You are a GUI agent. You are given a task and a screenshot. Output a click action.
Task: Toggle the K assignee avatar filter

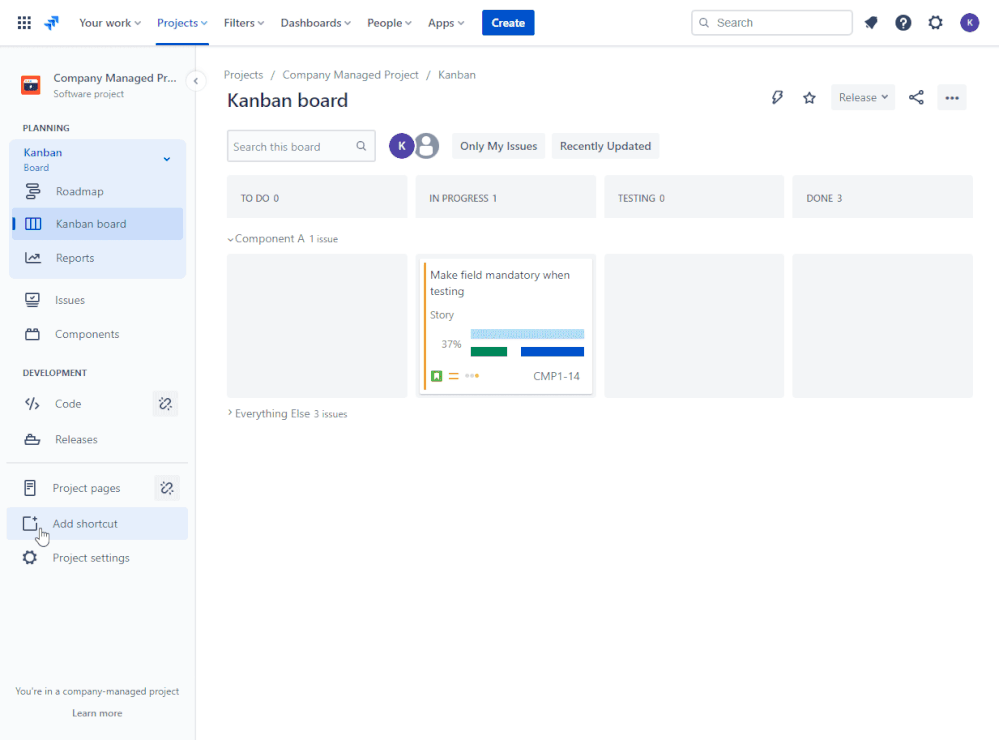401,146
